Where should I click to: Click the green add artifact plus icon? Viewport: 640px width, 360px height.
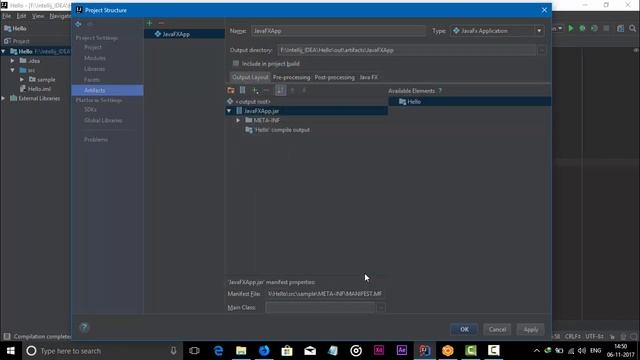click(x=149, y=23)
